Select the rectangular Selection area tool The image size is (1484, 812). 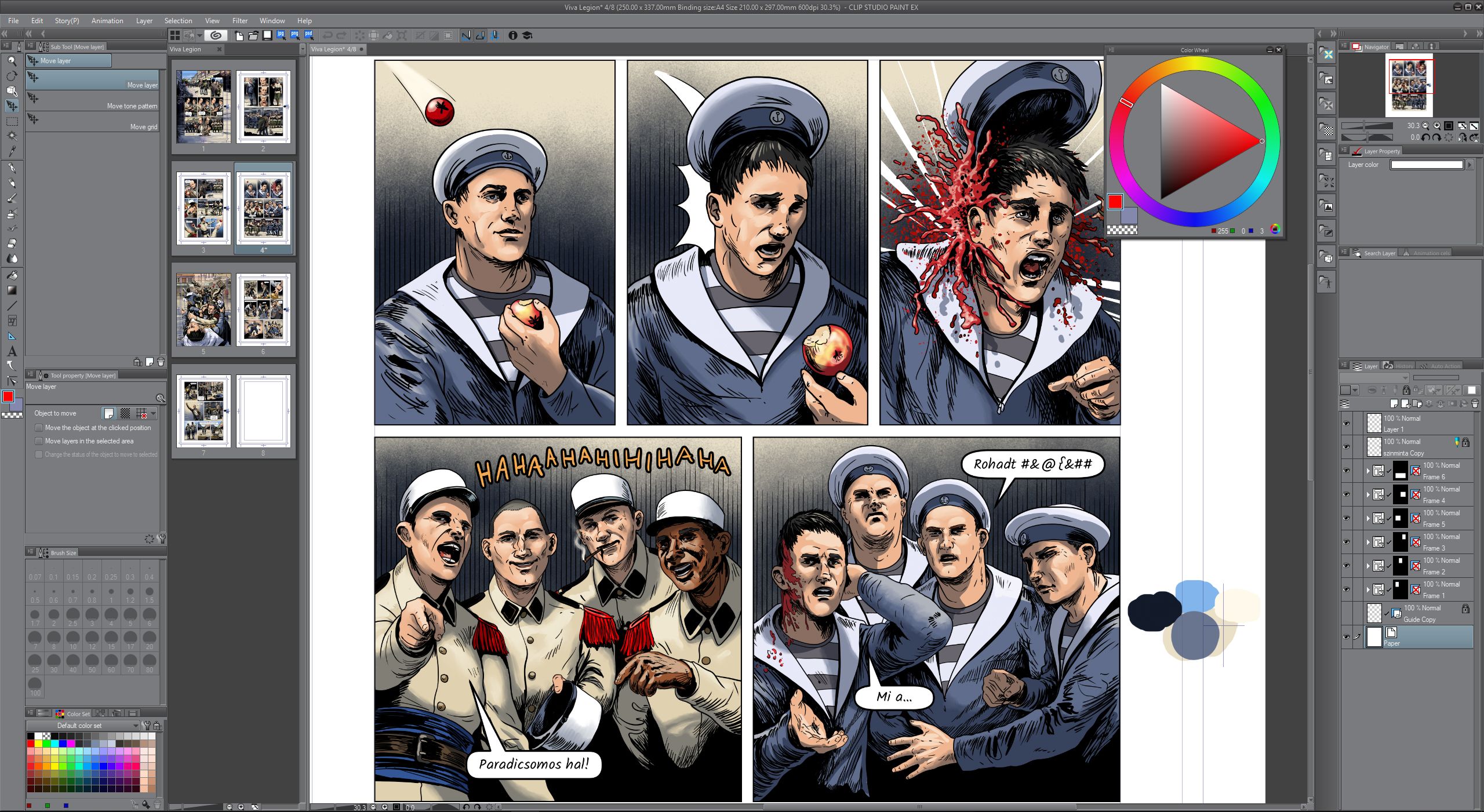click(12, 121)
